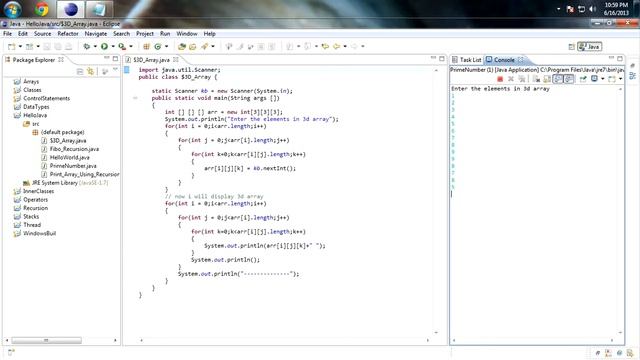Image resolution: width=640 pixels, height=360 pixels.
Task: Click the Open Perspective icon
Action: pos(572,47)
